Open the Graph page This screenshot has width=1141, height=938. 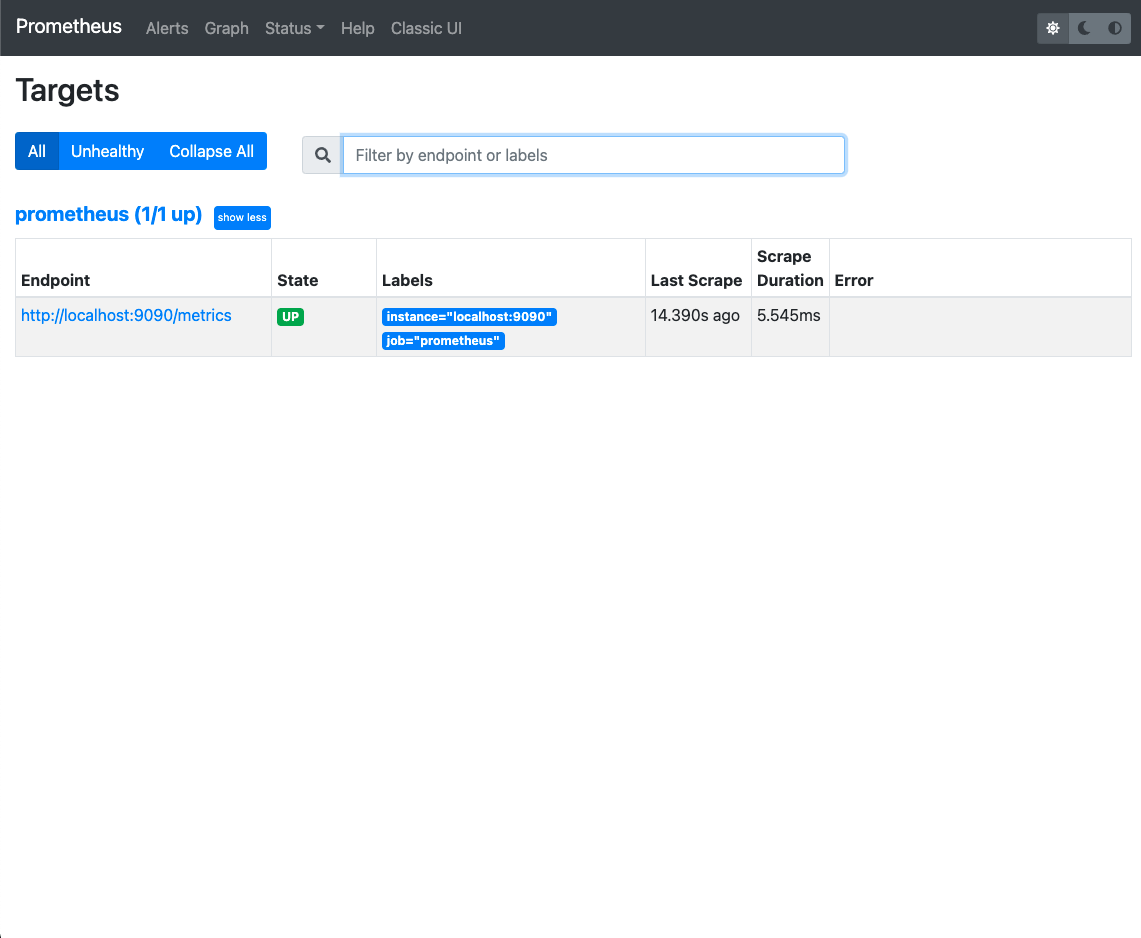pos(226,28)
